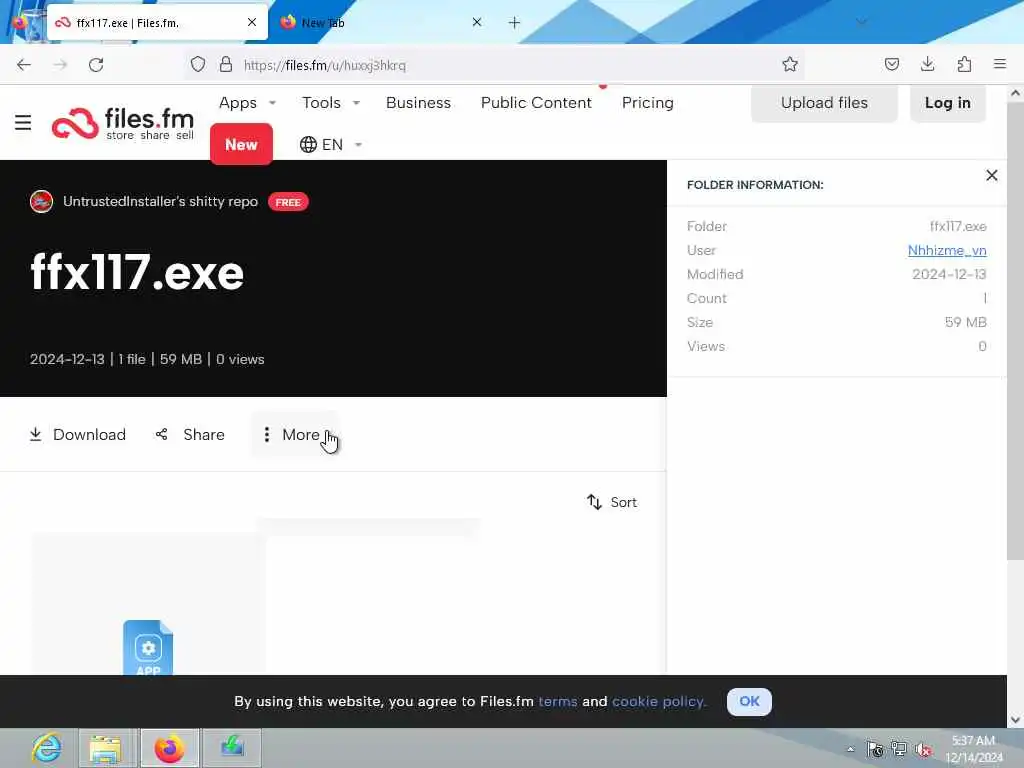This screenshot has width=1024, height=768.
Task: Open the Nhhizme_vn user link
Action: [x=947, y=250]
